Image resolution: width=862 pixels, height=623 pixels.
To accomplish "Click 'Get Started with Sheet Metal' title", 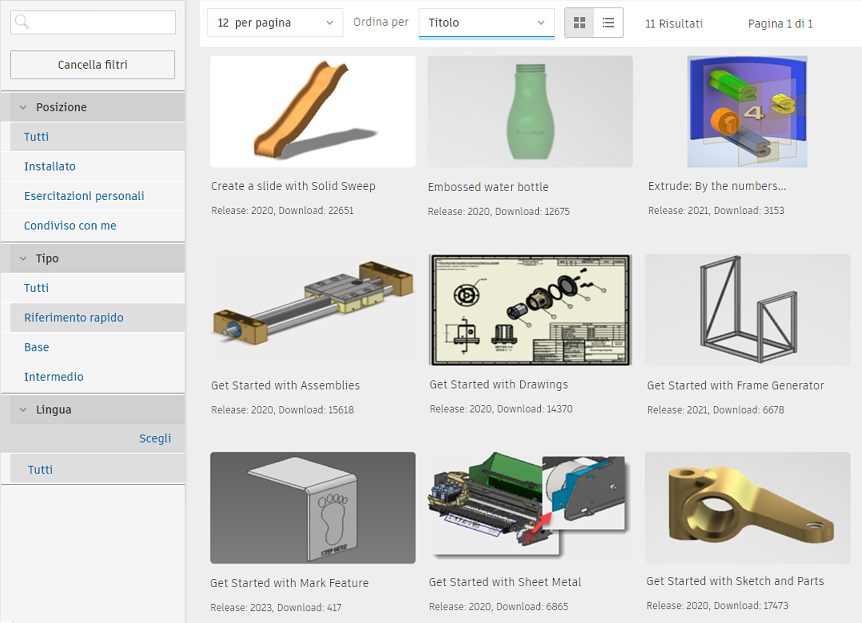I will 505,582.
